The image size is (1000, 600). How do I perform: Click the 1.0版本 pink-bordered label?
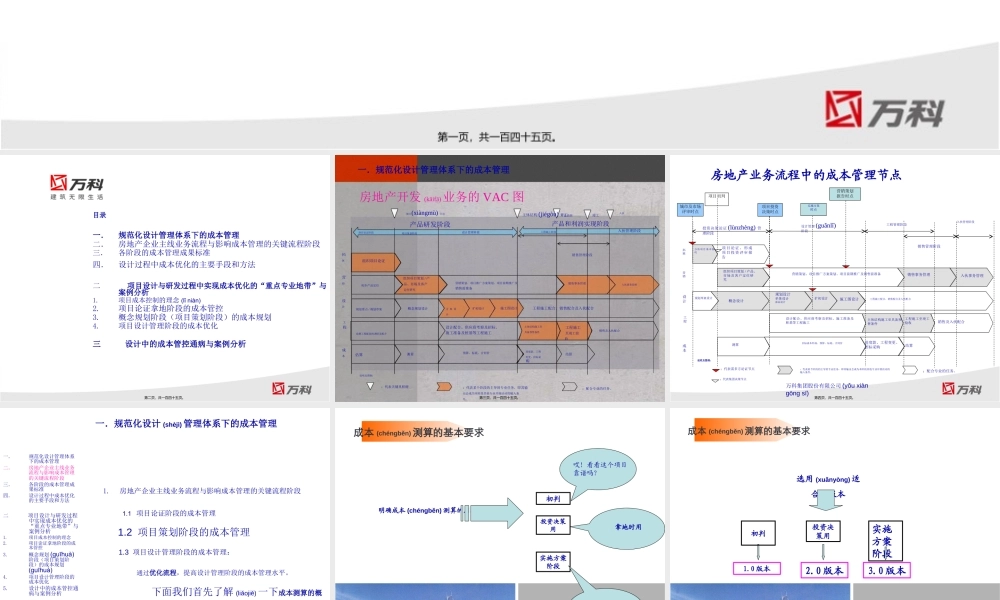tap(758, 568)
